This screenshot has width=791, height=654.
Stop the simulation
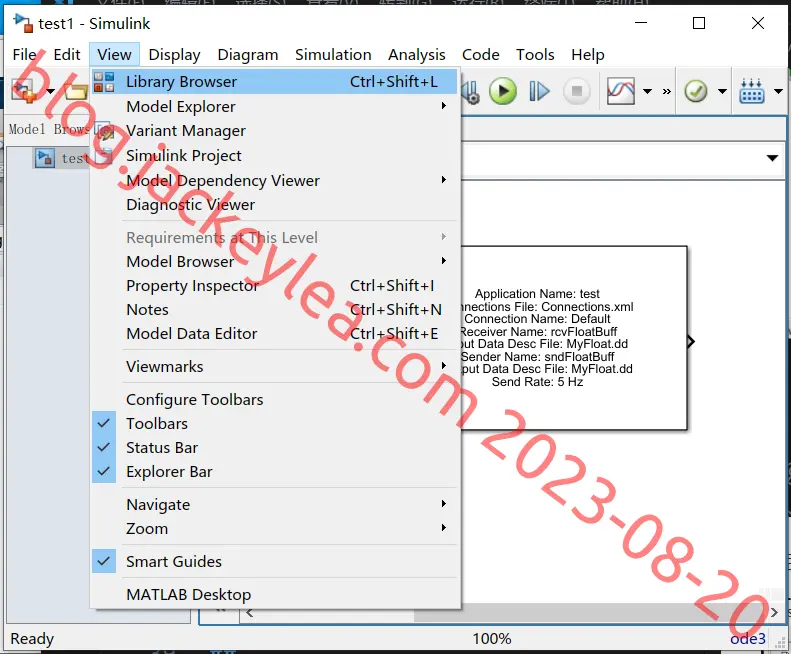pos(577,91)
